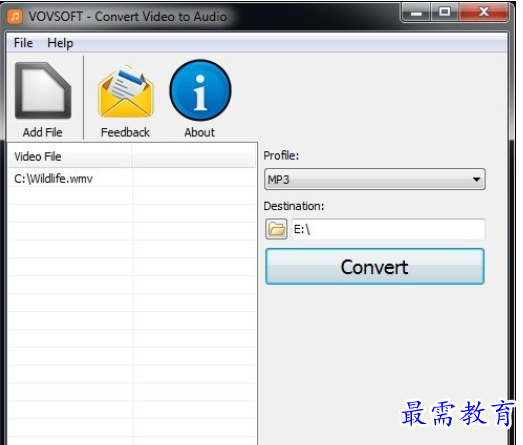Open the Help menu

click(x=60, y=43)
